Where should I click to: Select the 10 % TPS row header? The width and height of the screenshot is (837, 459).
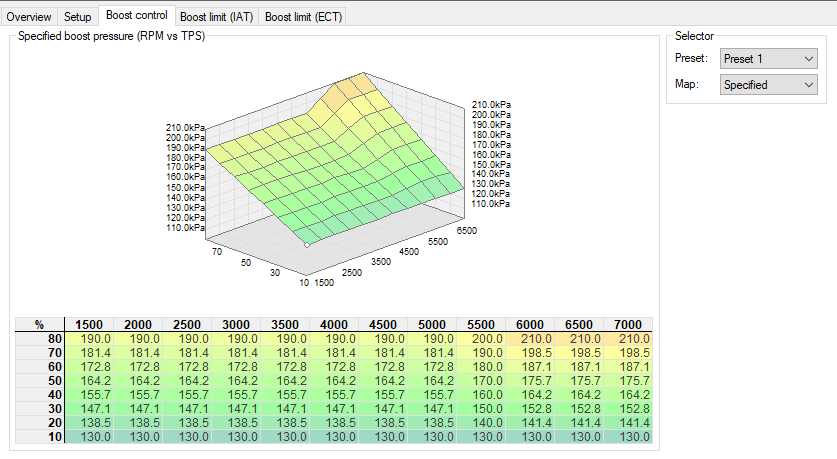click(40, 436)
